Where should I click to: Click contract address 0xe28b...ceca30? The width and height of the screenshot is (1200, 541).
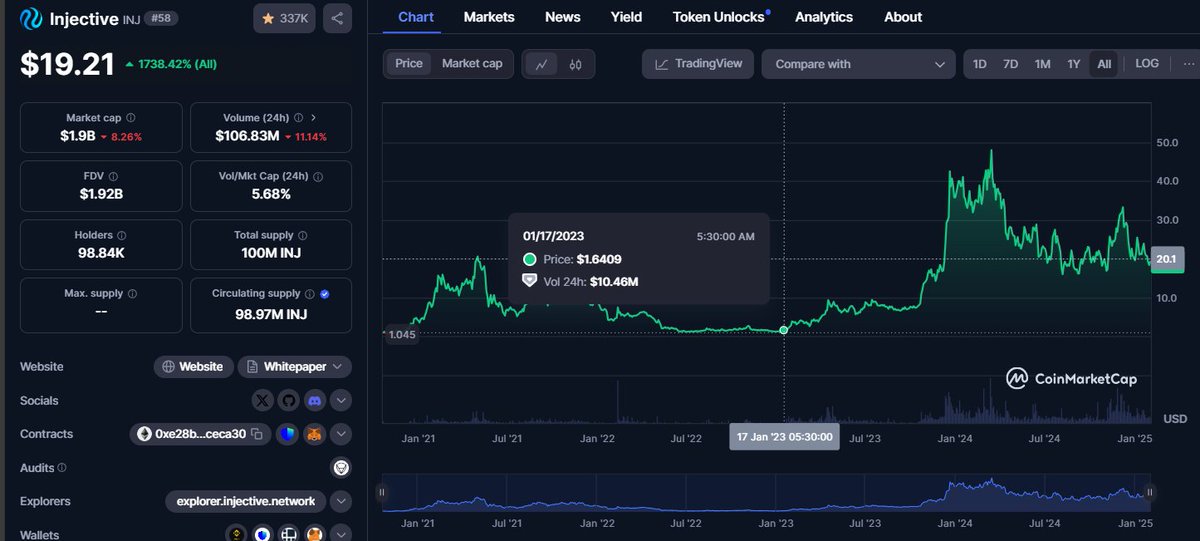[200, 434]
